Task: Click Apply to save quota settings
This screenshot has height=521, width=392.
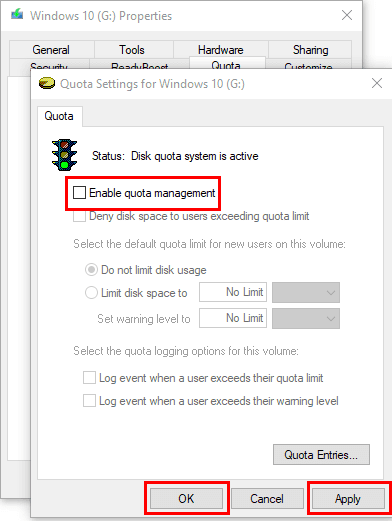Action: (x=348, y=499)
